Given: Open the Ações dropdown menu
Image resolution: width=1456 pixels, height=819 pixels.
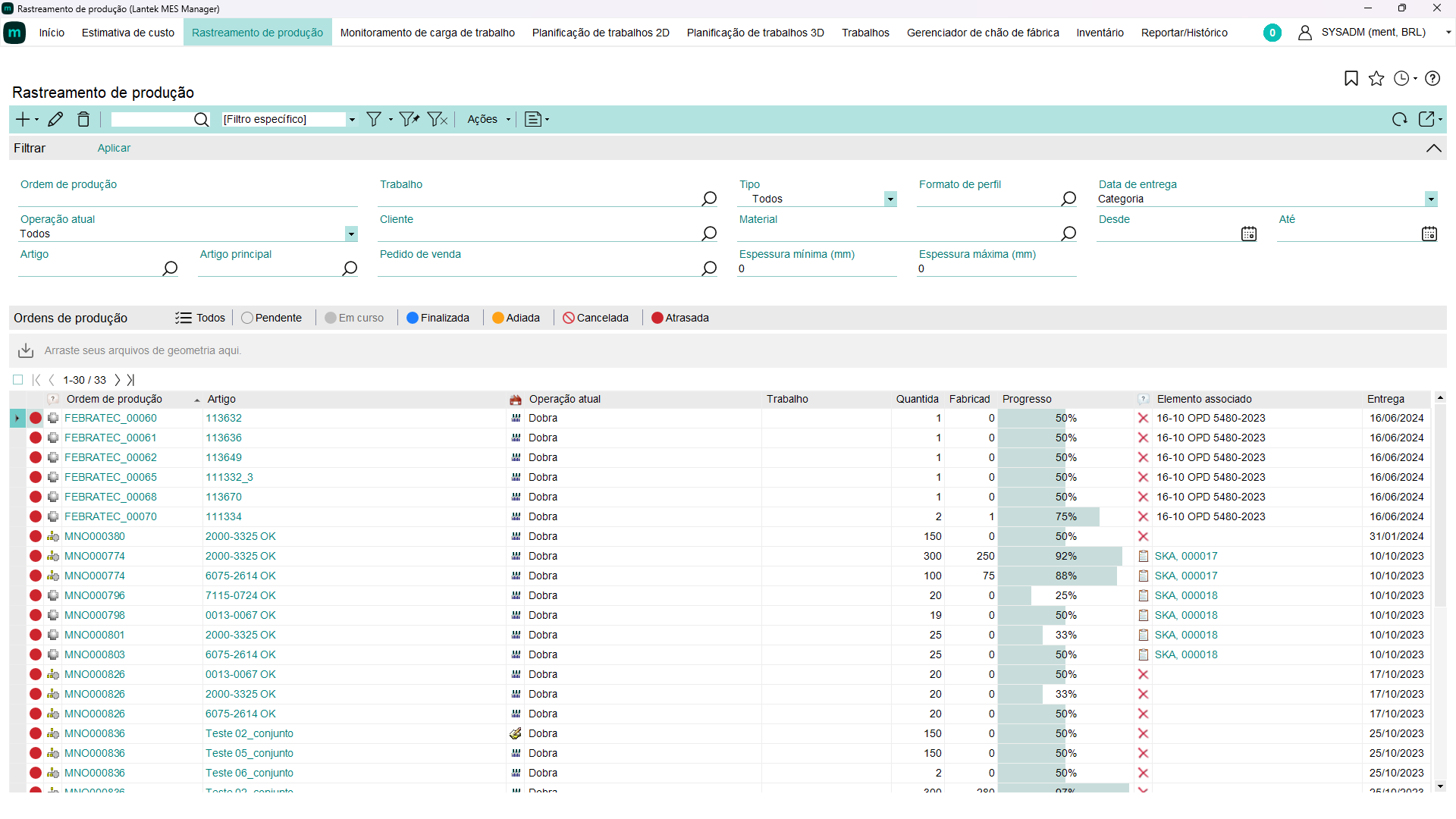Looking at the screenshot, I should (x=489, y=119).
